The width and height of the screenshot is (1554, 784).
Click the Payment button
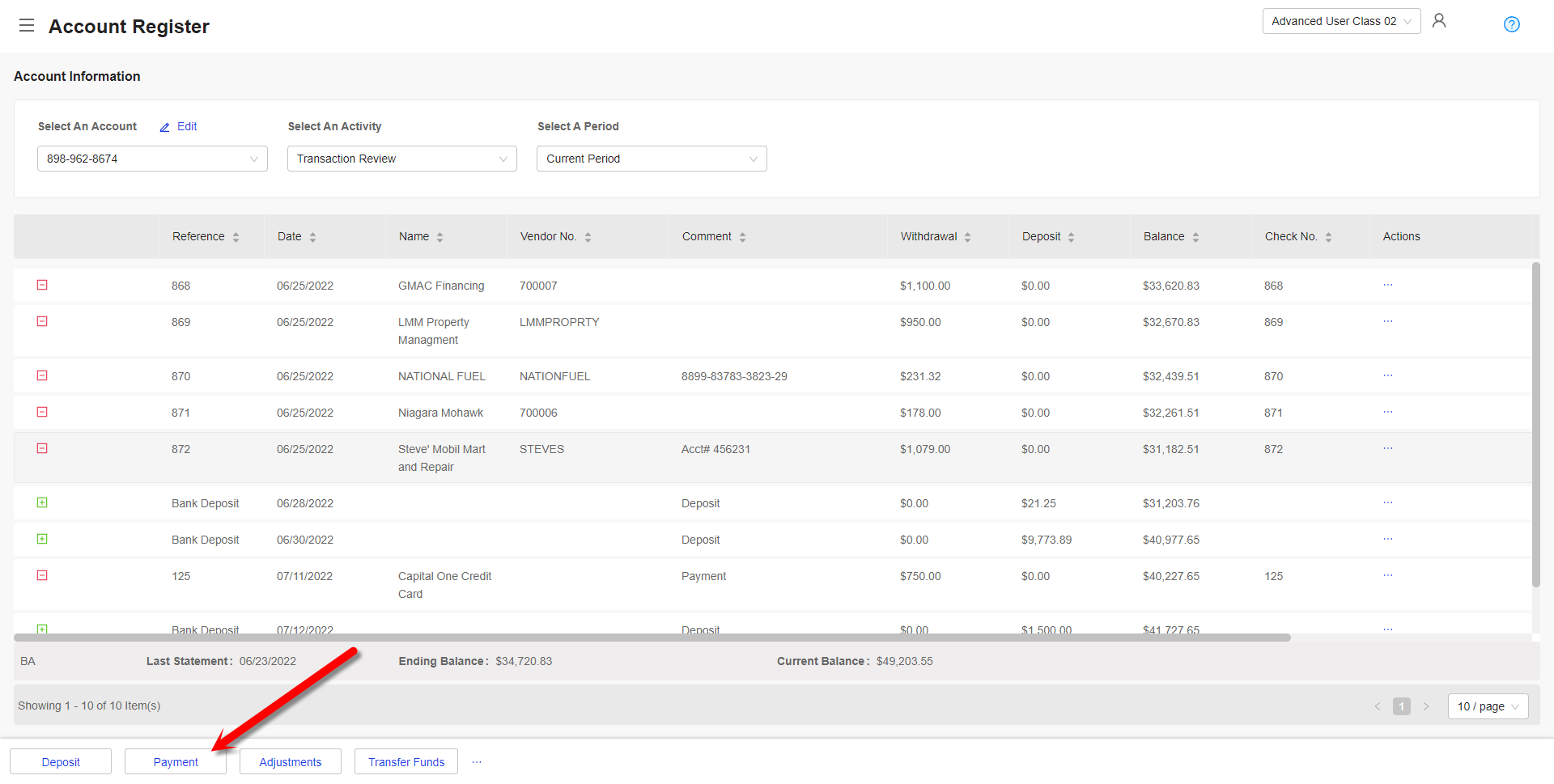(x=176, y=762)
